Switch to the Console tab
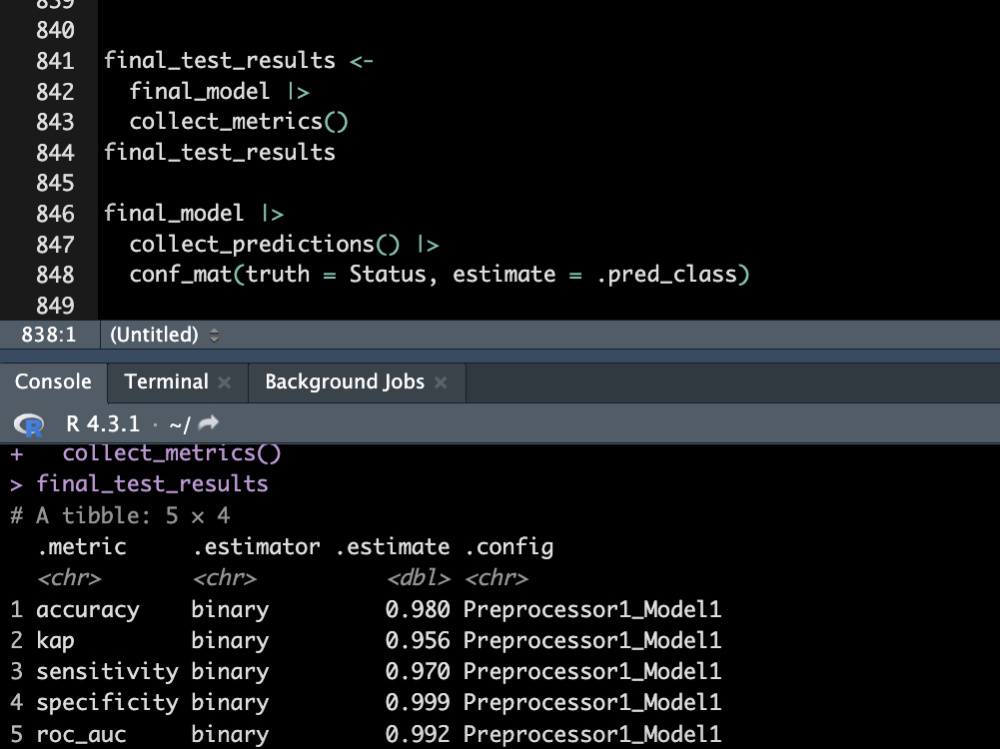Screen dimensions: 1000x749 tap(53, 382)
